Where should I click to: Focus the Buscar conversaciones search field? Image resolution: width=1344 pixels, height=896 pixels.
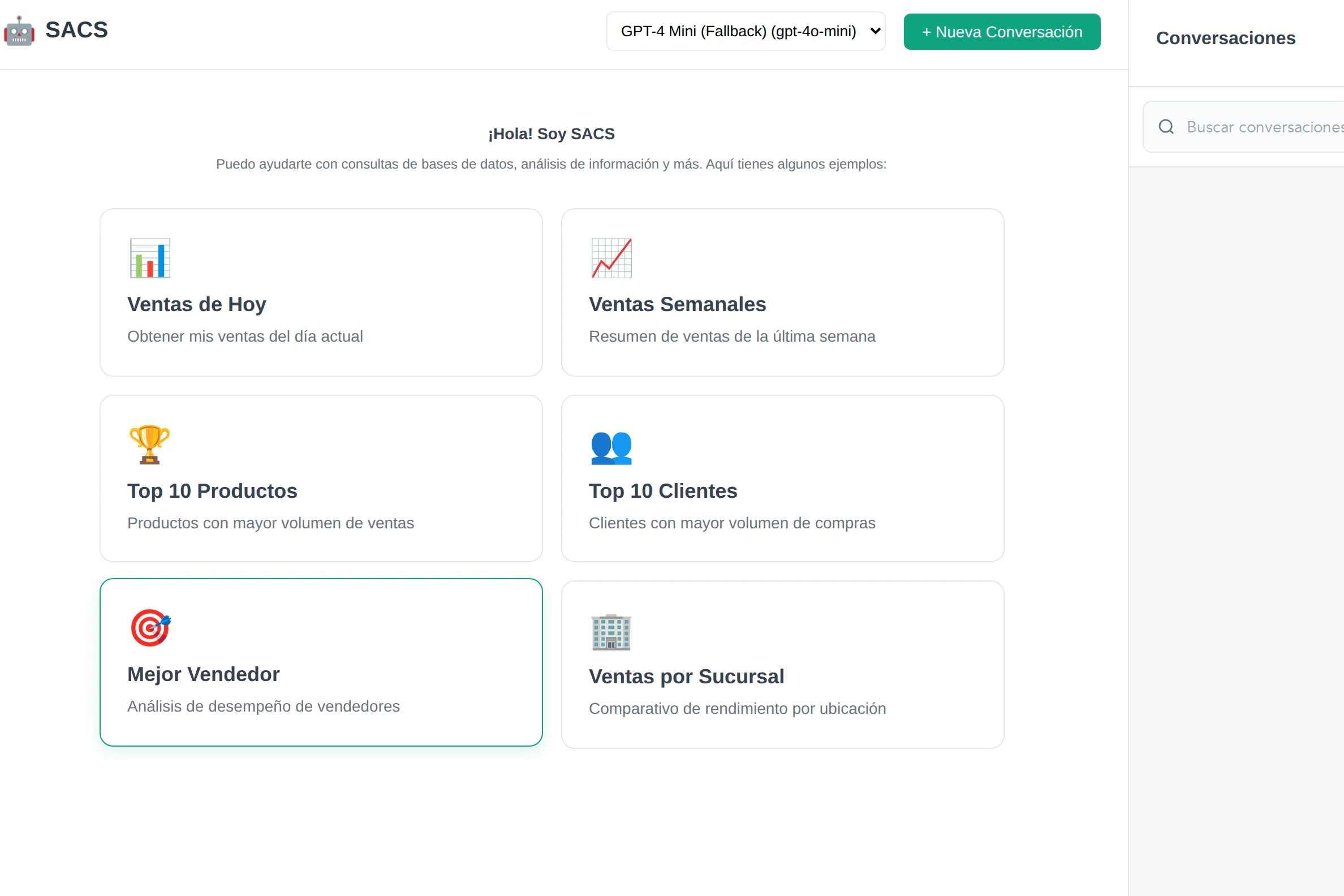point(1243,127)
